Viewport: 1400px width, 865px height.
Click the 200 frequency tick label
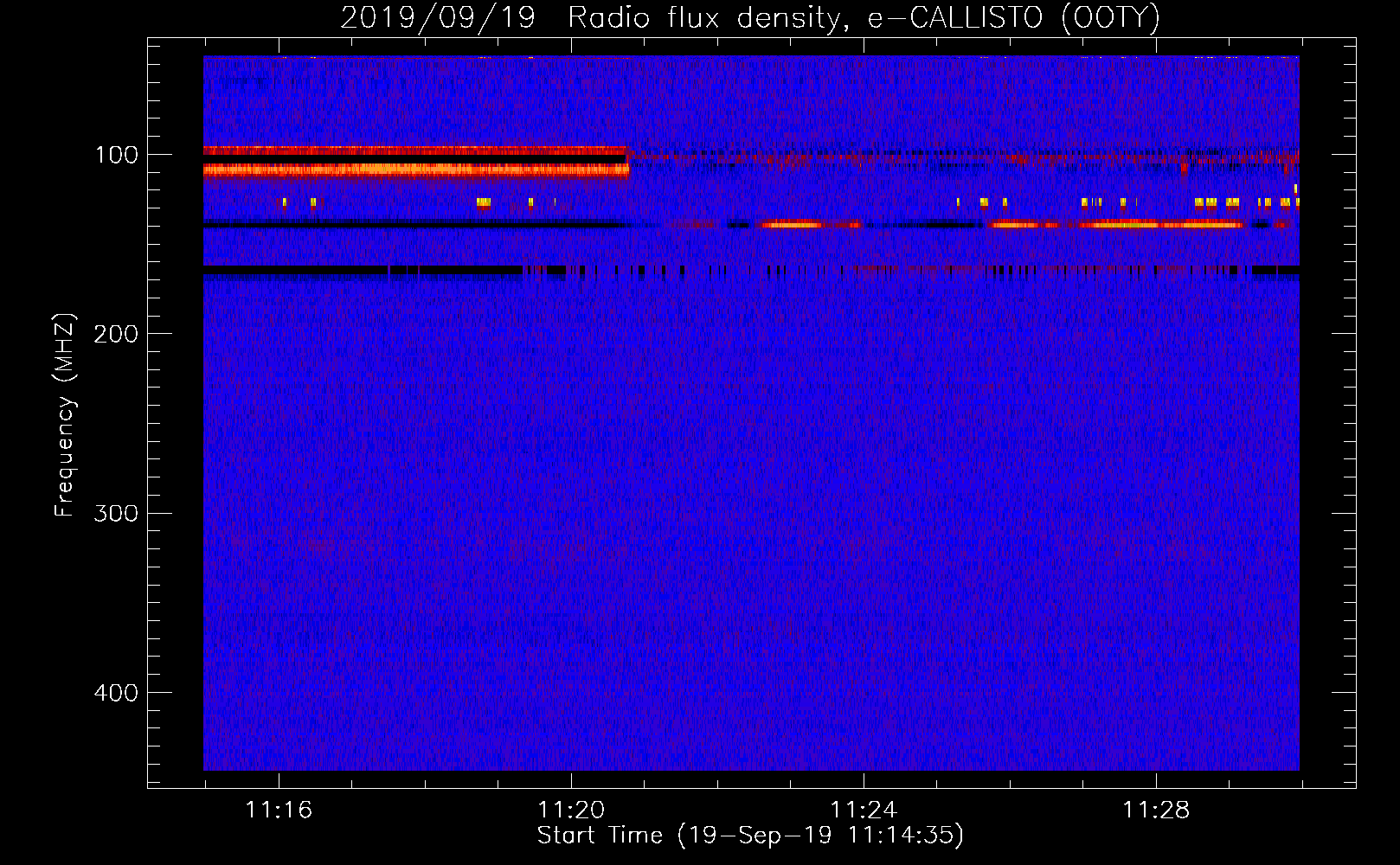[116, 334]
